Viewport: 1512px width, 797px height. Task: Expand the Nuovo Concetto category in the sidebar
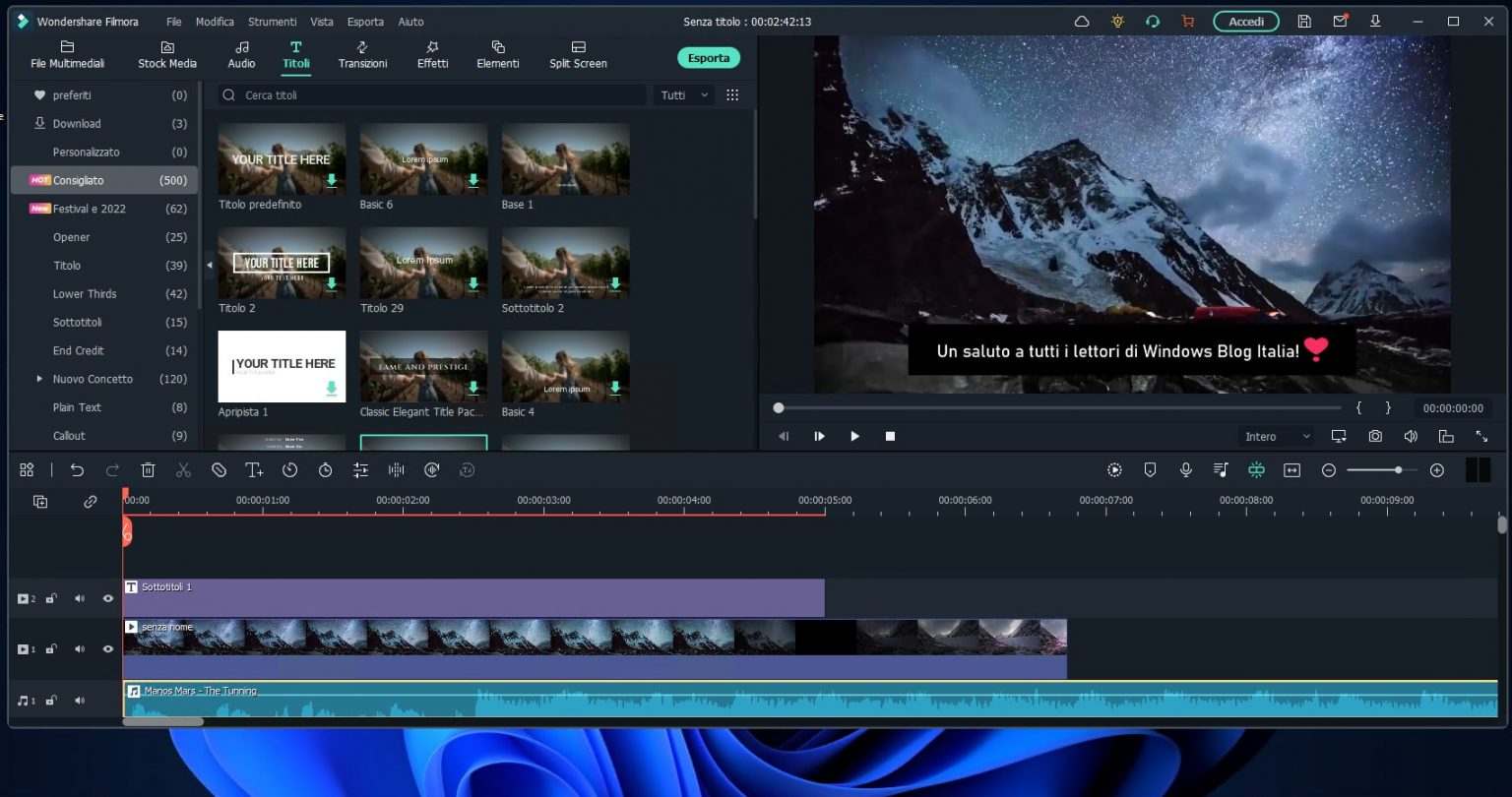click(39, 379)
